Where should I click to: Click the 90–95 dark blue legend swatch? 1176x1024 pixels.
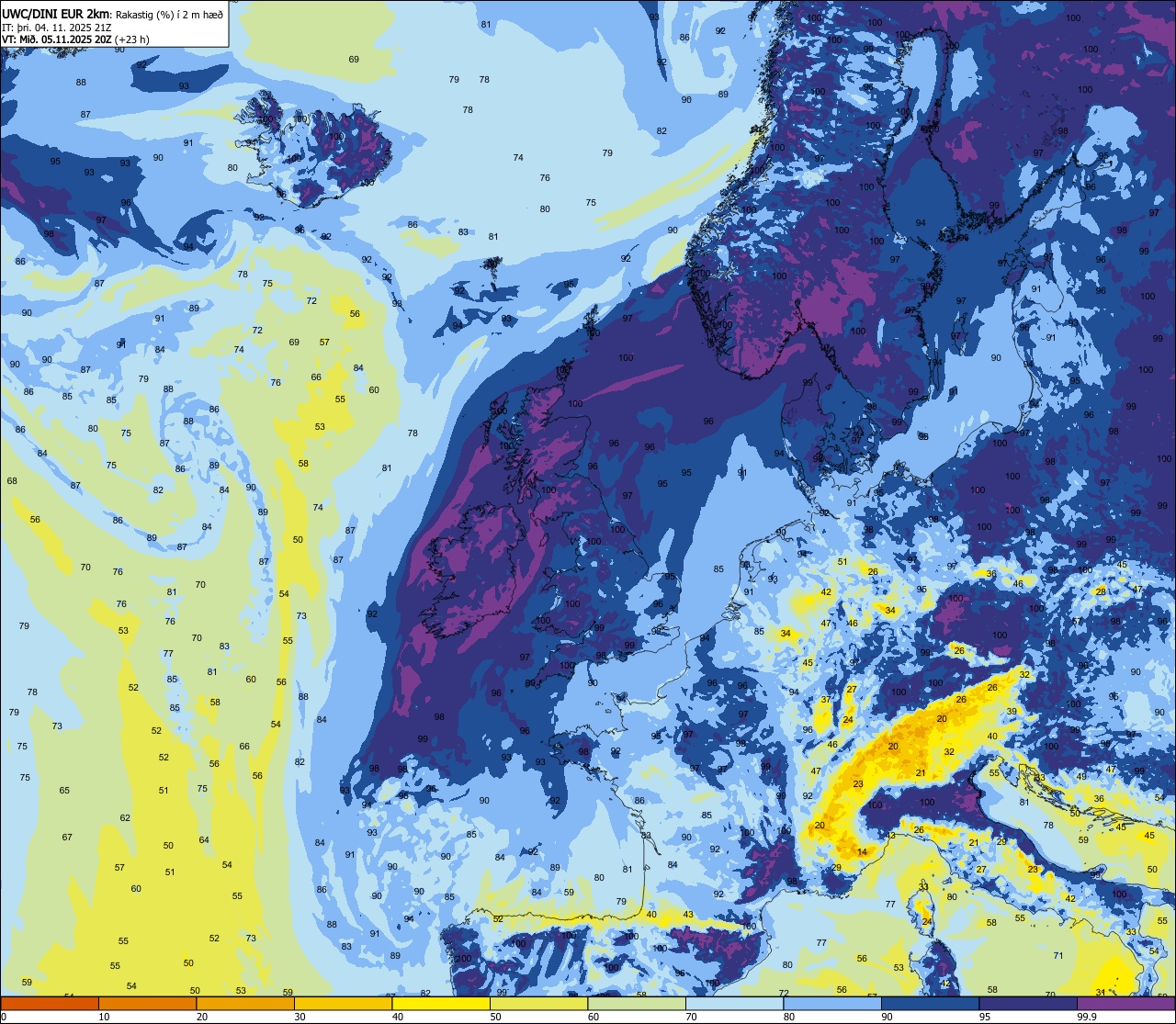click(930, 1003)
